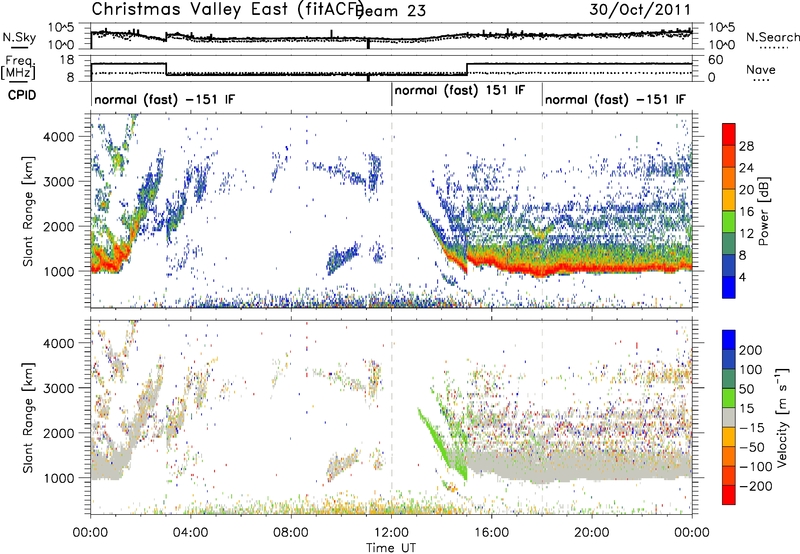This screenshot has width=800, height=554.
Task: Click the "4000" tick of the power panel
Action: tap(58, 137)
